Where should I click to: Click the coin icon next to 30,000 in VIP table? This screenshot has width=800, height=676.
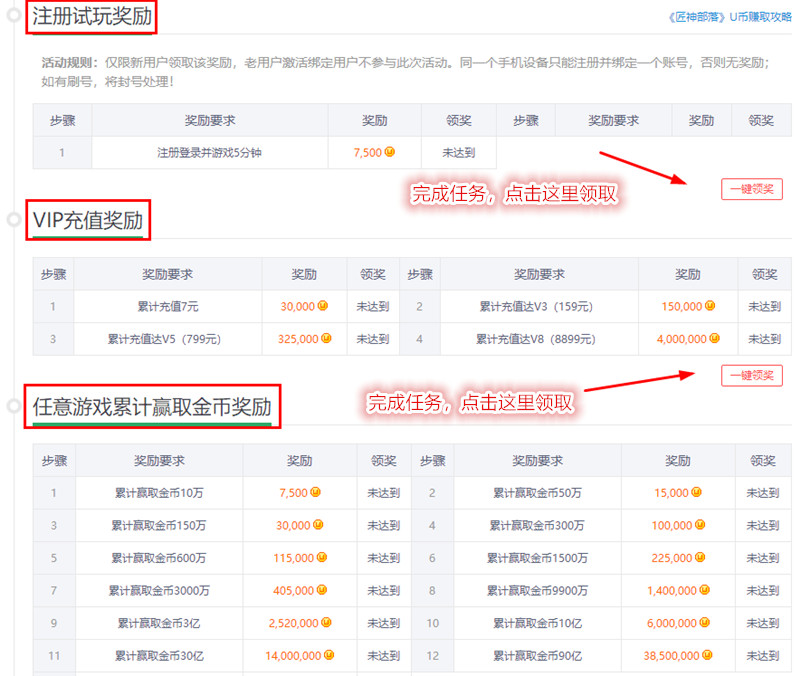[320, 306]
